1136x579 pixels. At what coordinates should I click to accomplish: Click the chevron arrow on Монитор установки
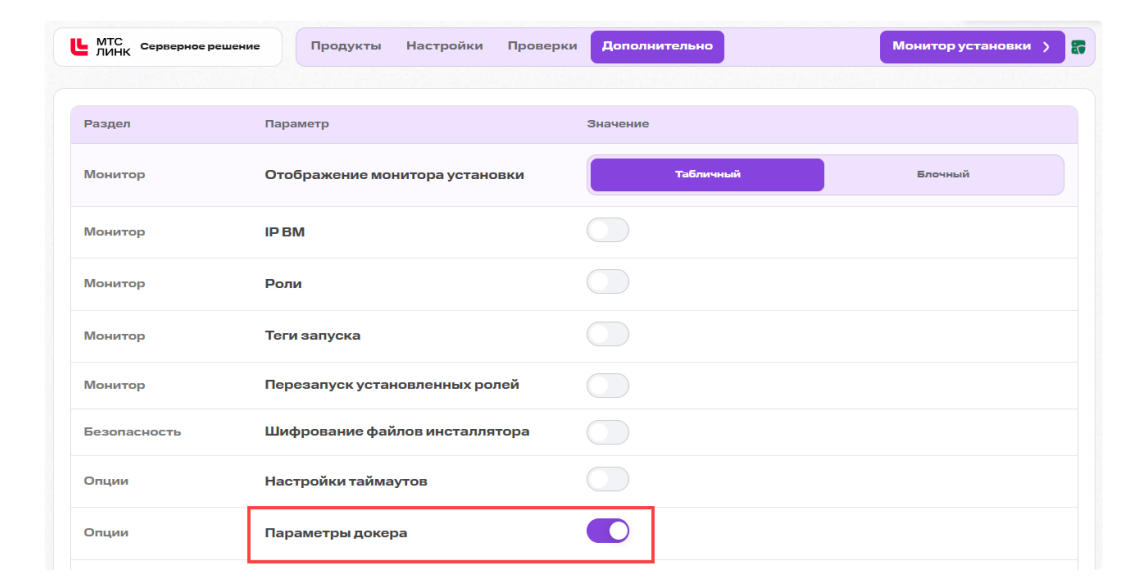tap(1046, 46)
